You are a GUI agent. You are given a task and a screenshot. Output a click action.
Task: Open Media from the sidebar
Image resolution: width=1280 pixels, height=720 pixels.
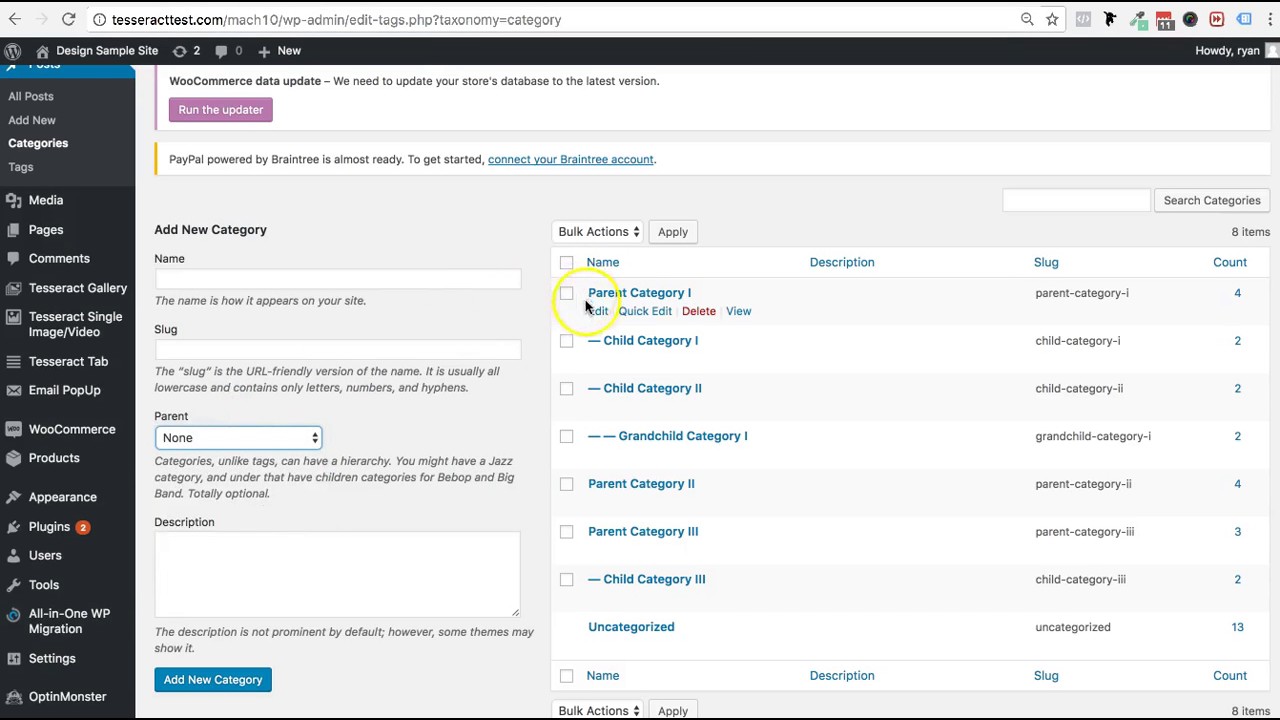[x=45, y=200]
